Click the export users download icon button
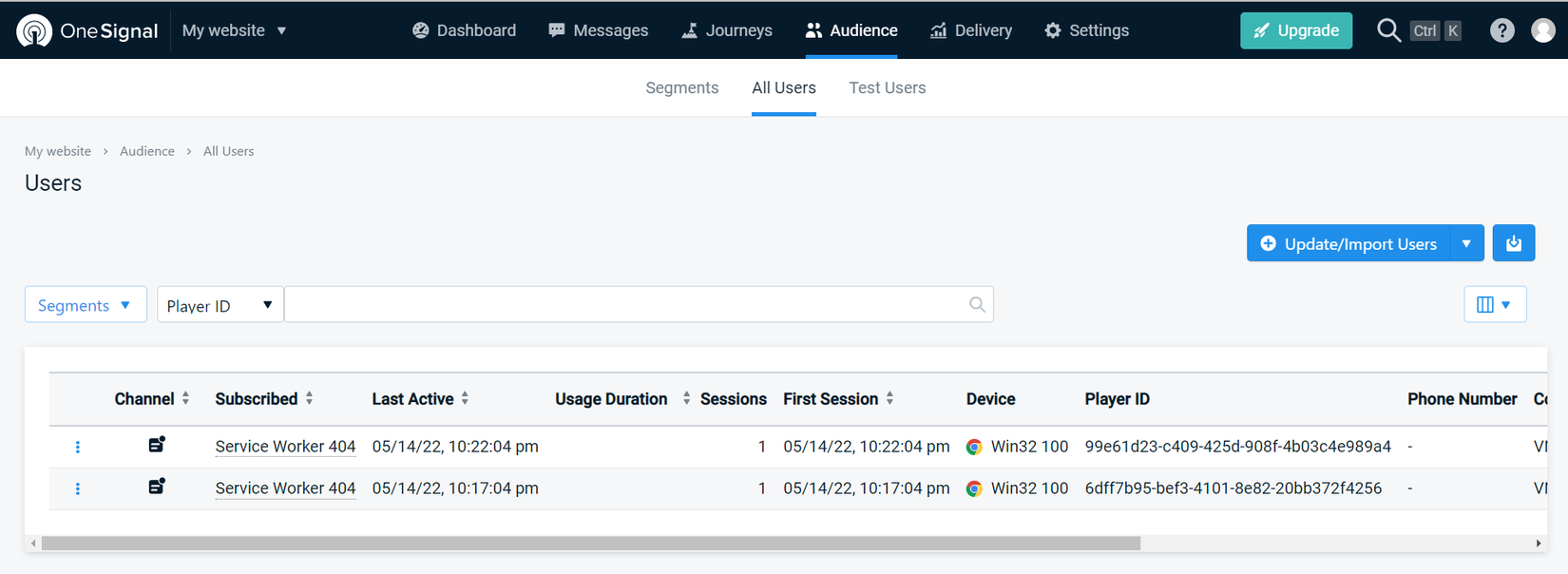1568x574 pixels. pos(1514,243)
